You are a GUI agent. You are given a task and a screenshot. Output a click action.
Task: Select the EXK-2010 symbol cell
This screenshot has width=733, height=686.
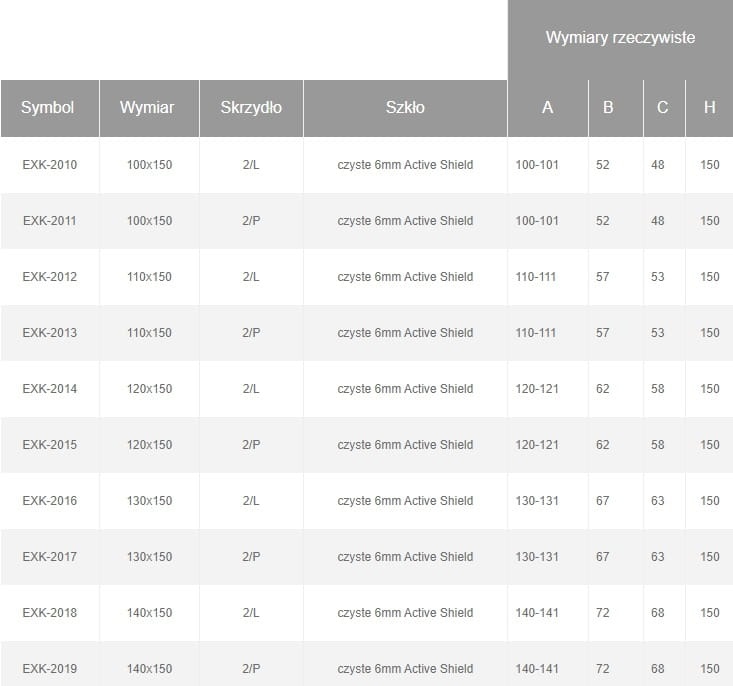coord(50,165)
